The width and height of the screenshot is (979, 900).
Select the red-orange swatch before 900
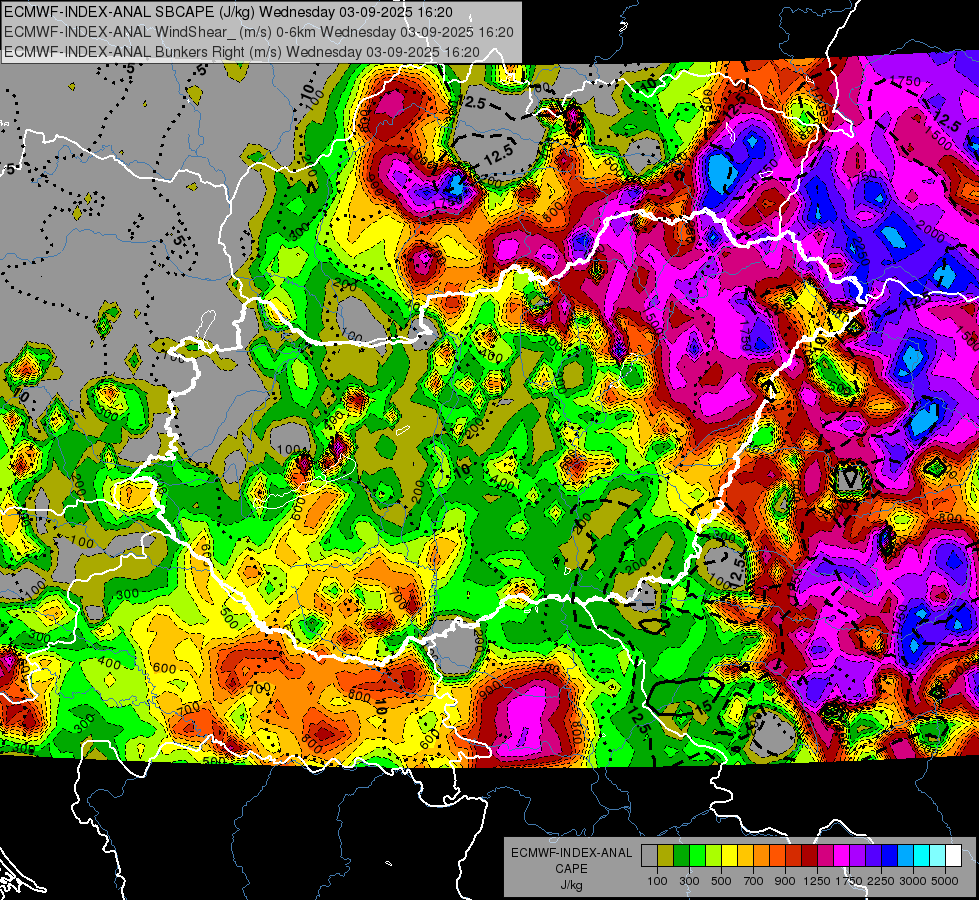click(x=777, y=856)
